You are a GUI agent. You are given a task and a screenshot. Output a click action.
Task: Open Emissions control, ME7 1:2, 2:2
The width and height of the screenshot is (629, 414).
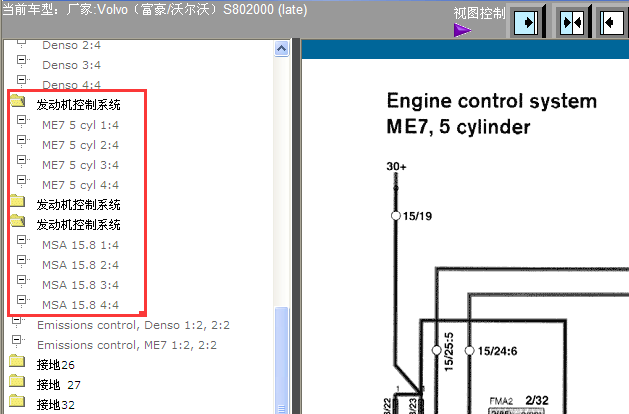point(127,345)
